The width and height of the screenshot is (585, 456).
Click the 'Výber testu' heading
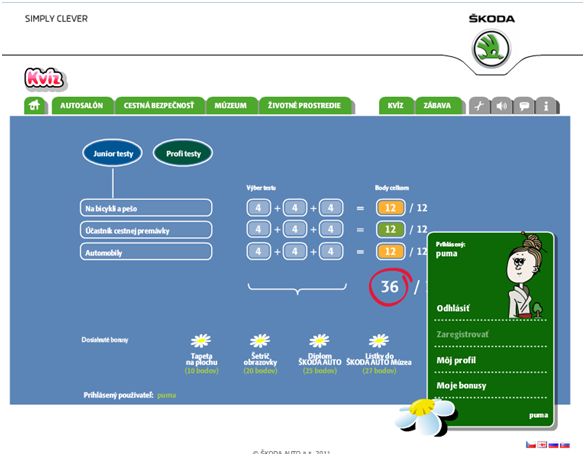261,188
